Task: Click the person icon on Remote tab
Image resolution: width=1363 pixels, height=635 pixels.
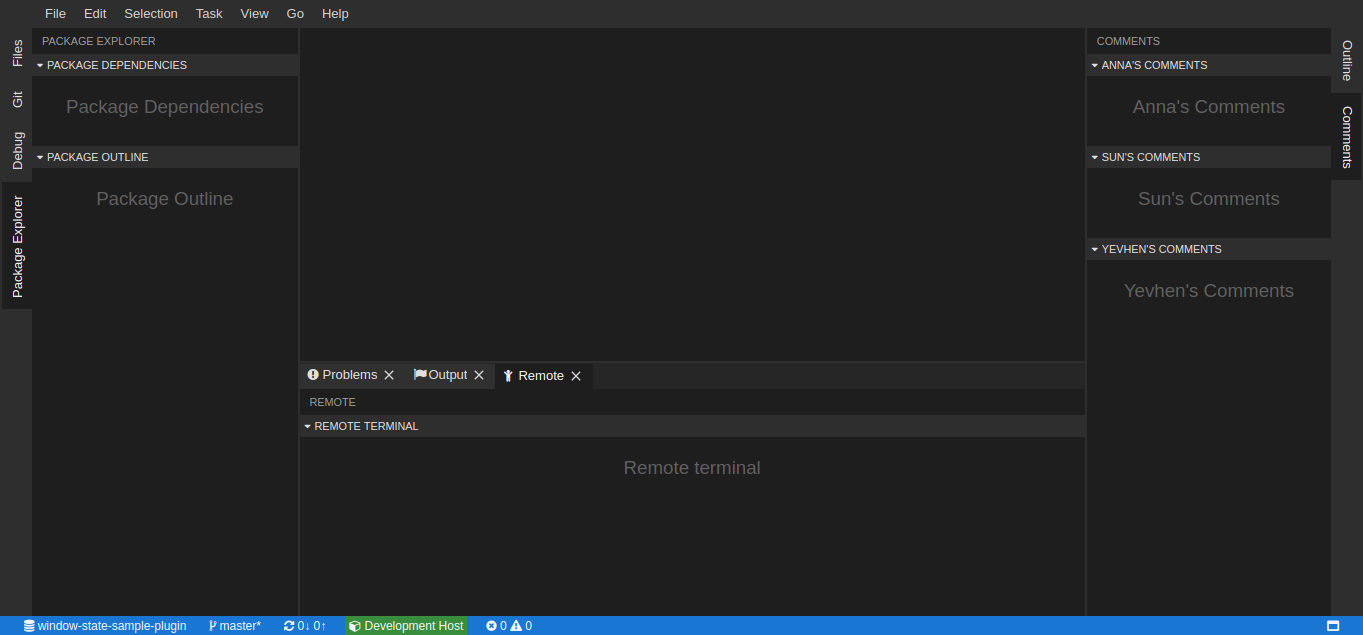Action: [507, 375]
